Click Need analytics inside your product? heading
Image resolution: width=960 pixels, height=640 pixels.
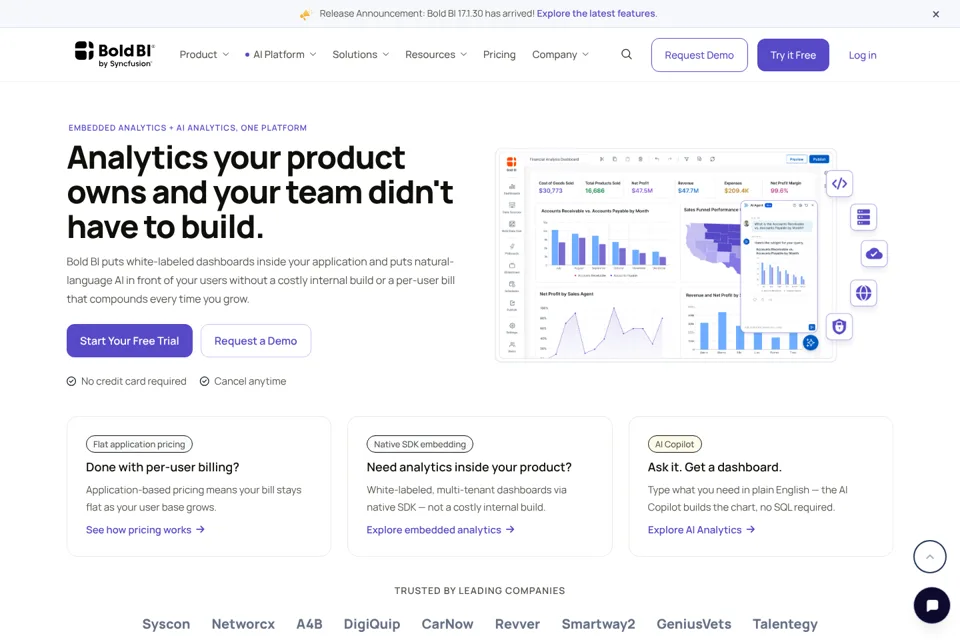[x=469, y=467]
